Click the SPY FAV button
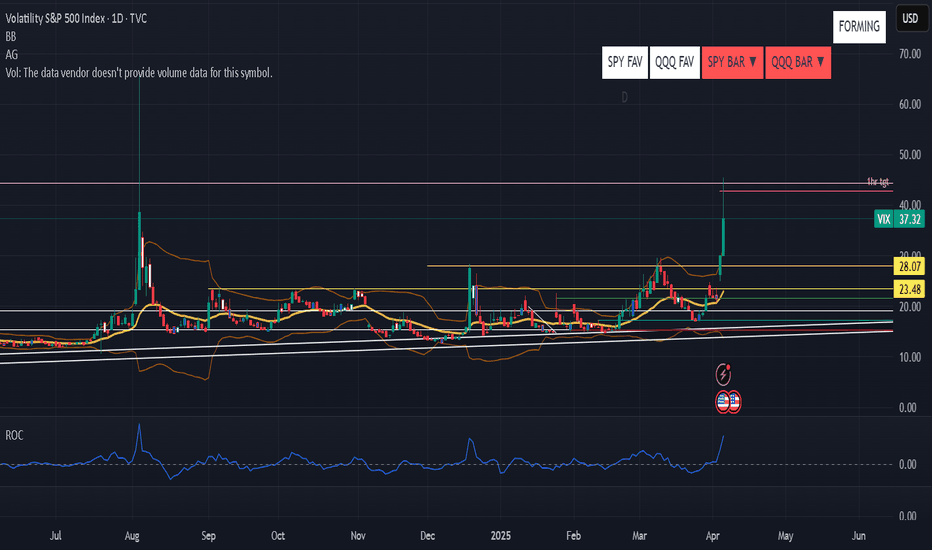This screenshot has height=550, width=932. coord(625,62)
